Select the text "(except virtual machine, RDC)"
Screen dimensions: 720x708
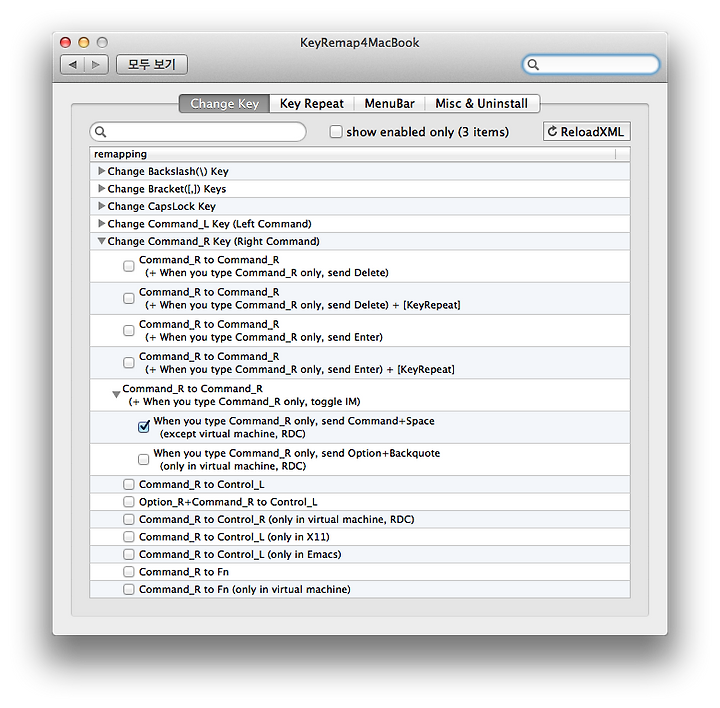click(x=232, y=434)
